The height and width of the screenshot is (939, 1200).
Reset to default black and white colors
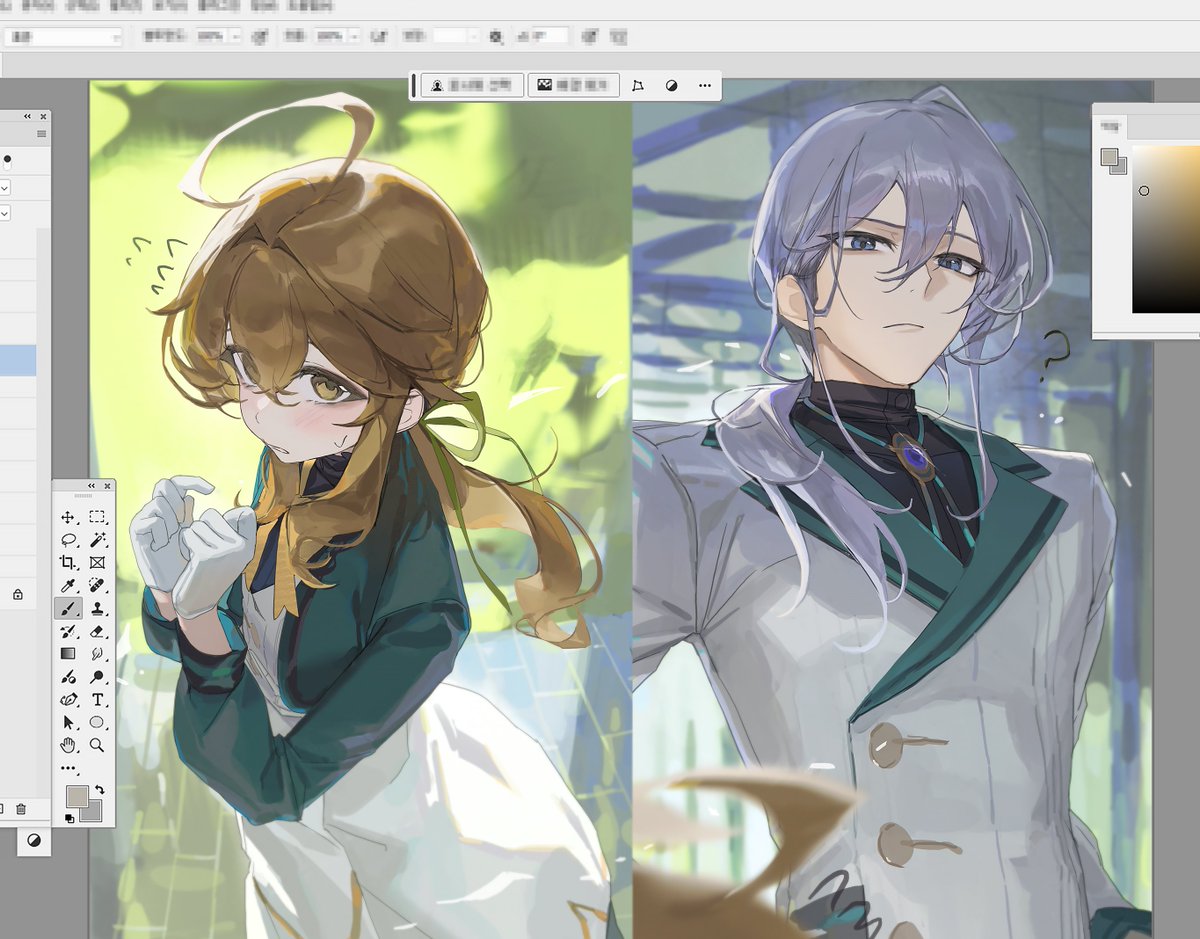[70, 819]
